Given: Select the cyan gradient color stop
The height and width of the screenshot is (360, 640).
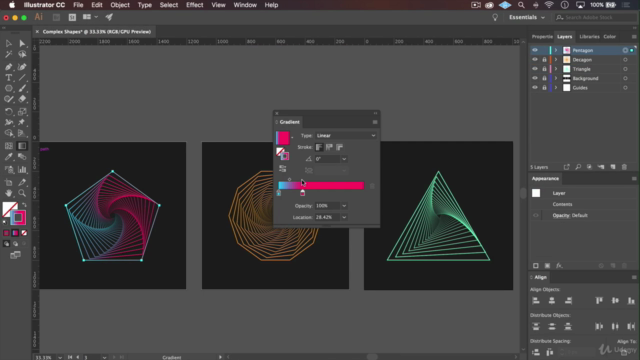Looking at the screenshot, I should point(279,193).
